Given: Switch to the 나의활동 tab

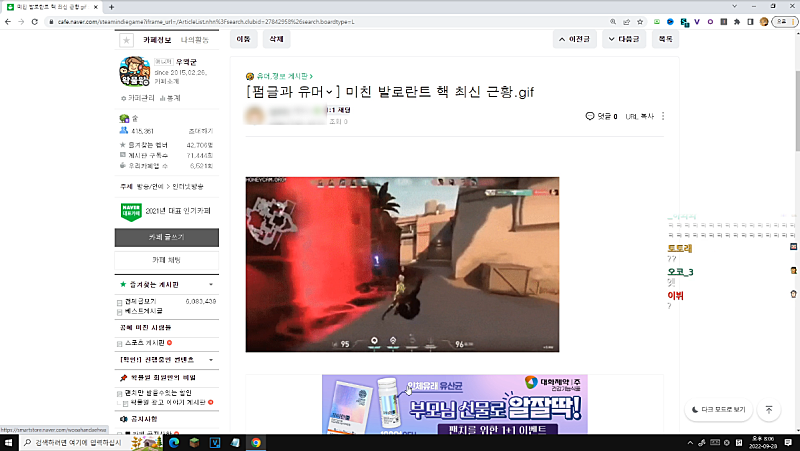Looking at the screenshot, I should pos(195,40).
